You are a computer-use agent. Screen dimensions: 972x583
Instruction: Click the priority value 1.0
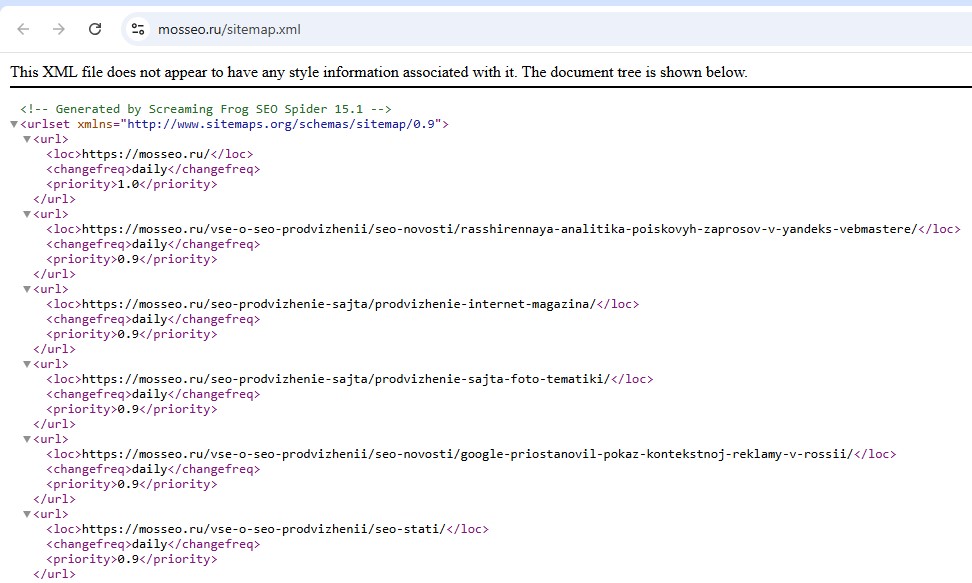pyautogui.click(x=128, y=184)
